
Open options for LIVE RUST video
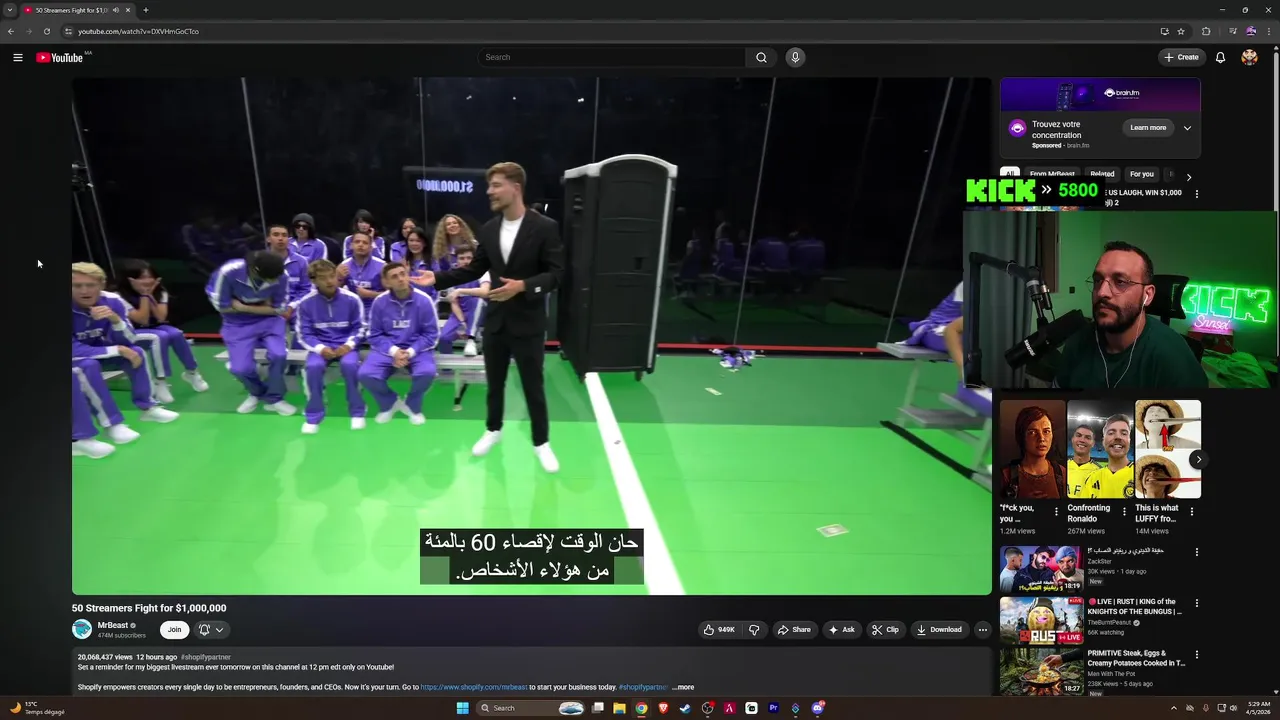point(1196,603)
